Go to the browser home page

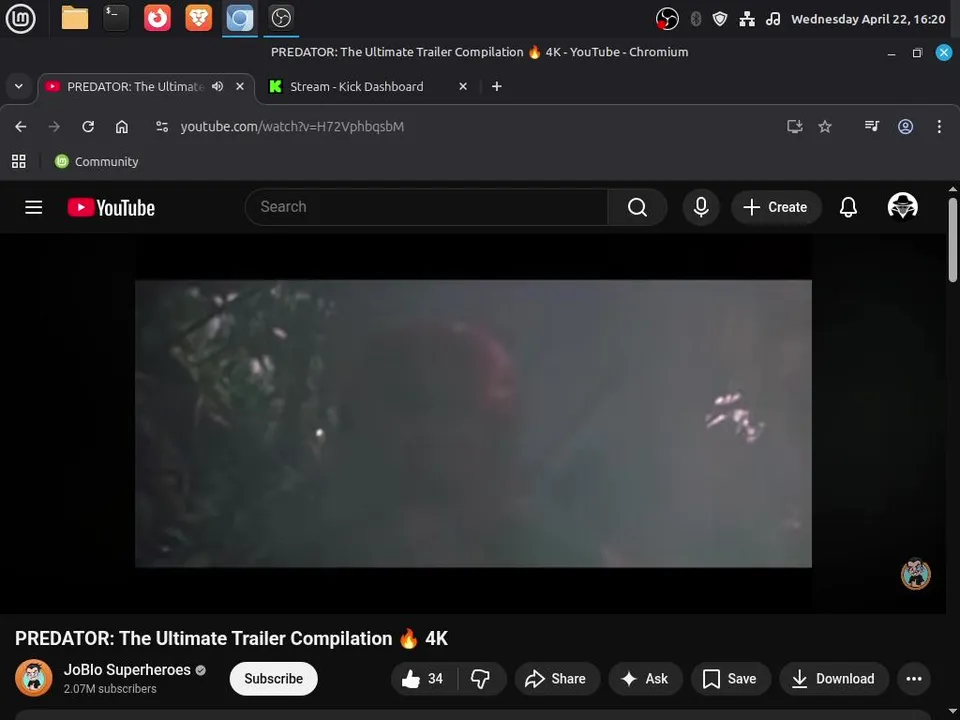pos(122,127)
